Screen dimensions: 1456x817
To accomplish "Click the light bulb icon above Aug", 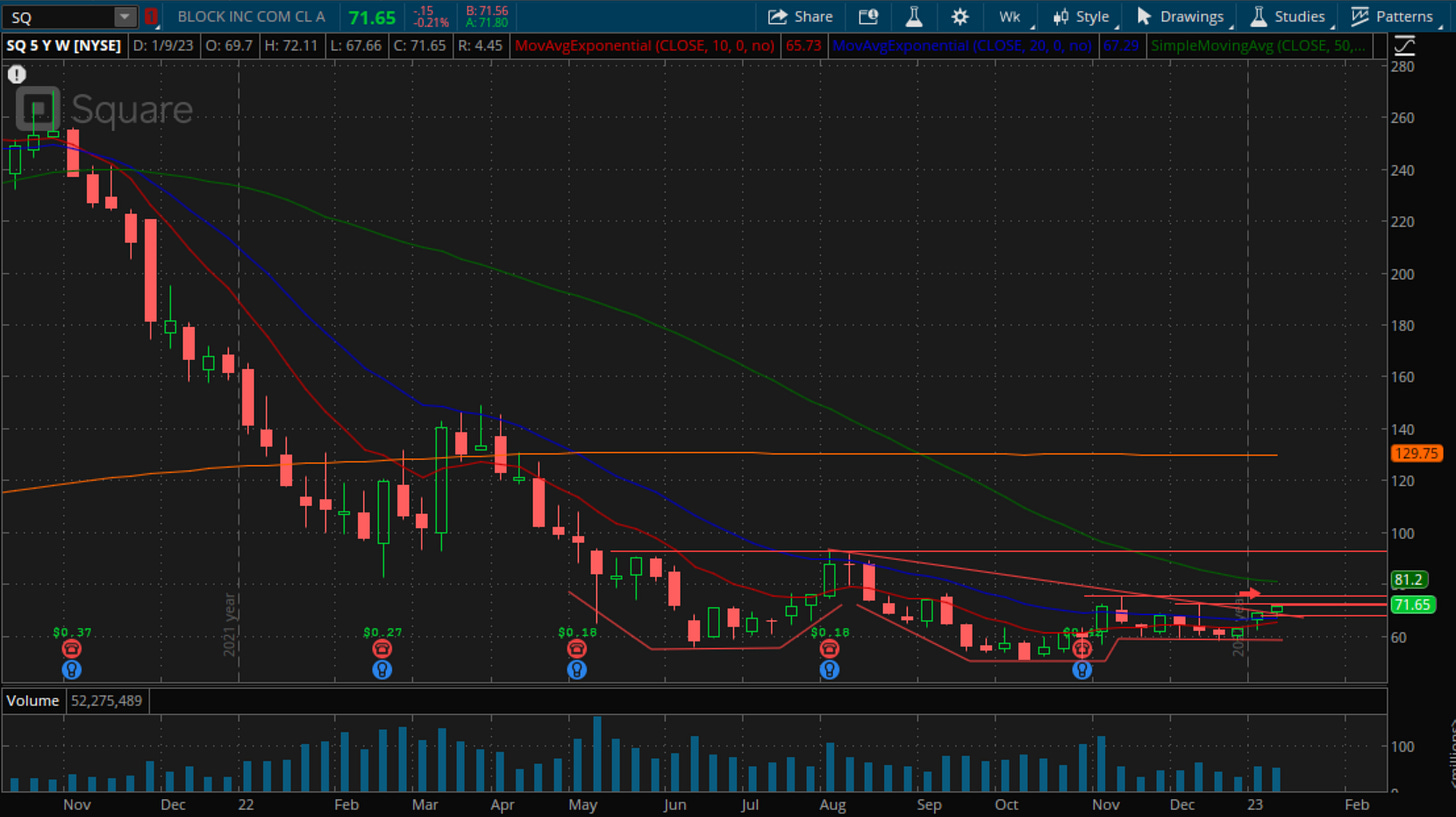I will (829, 669).
